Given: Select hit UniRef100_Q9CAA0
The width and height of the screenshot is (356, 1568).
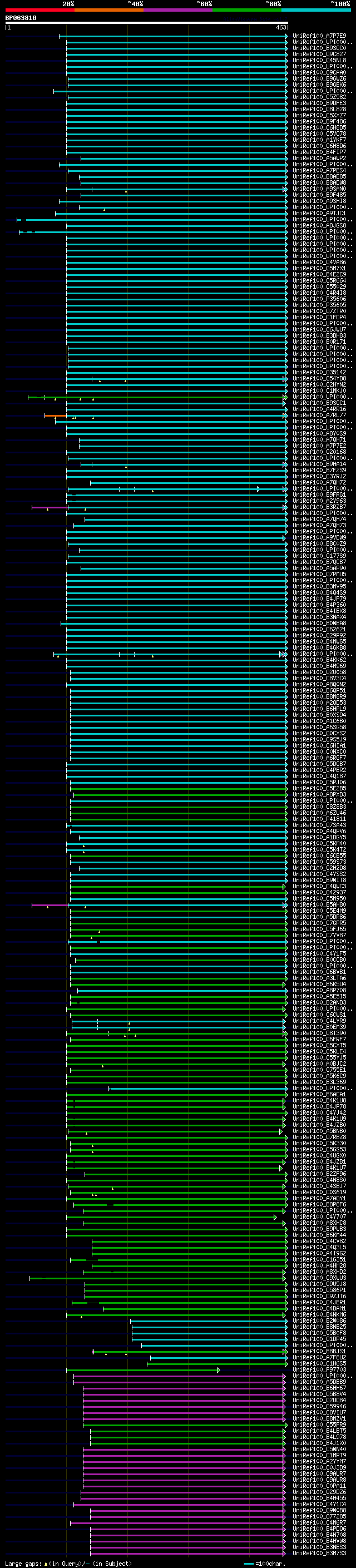Looking at the screenshot, I should pos(319,72).
